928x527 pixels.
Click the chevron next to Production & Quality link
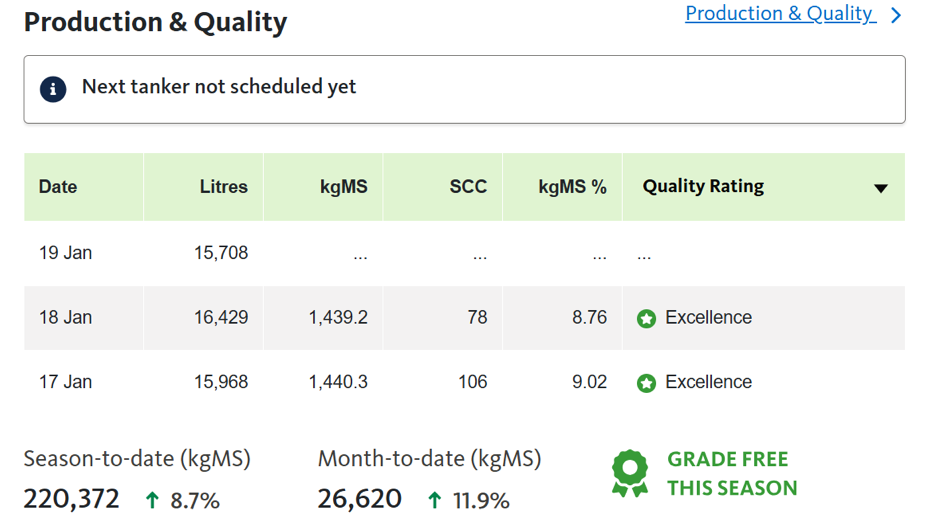(x=896, y=15)
